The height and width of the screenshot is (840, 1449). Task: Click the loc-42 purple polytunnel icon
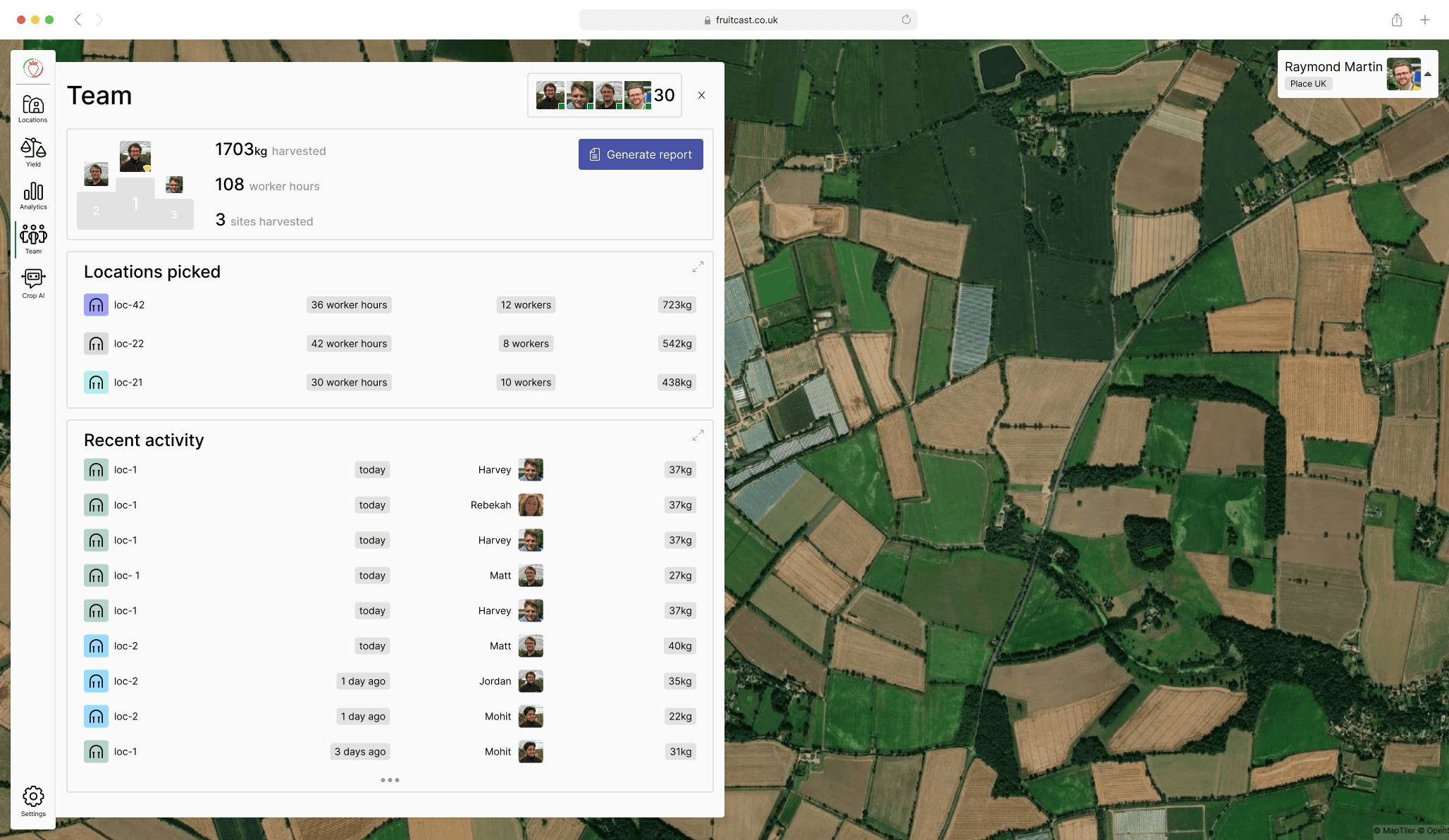pos(96,305)
